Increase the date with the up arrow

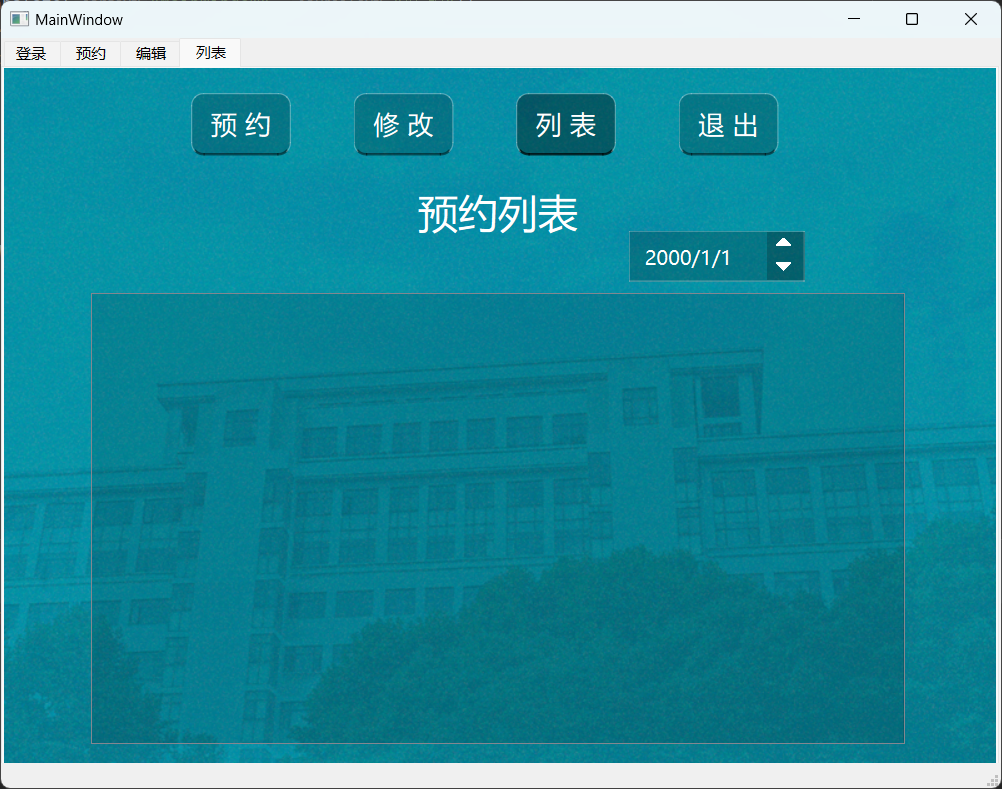[784, 243]
